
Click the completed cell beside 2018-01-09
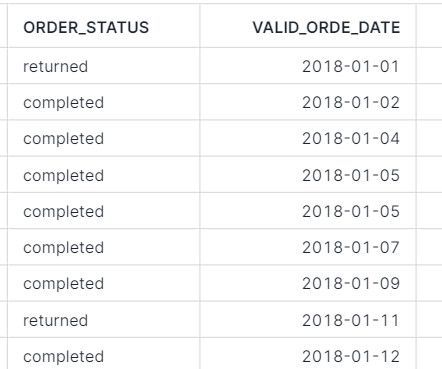104,283
